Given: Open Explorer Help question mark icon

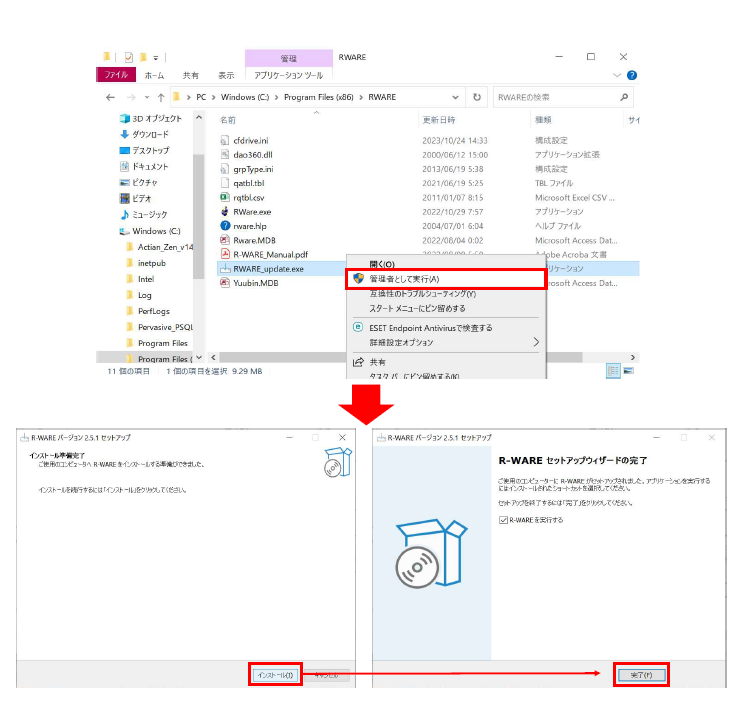Looking at the screenshot, I should click(x=632, y=75).
